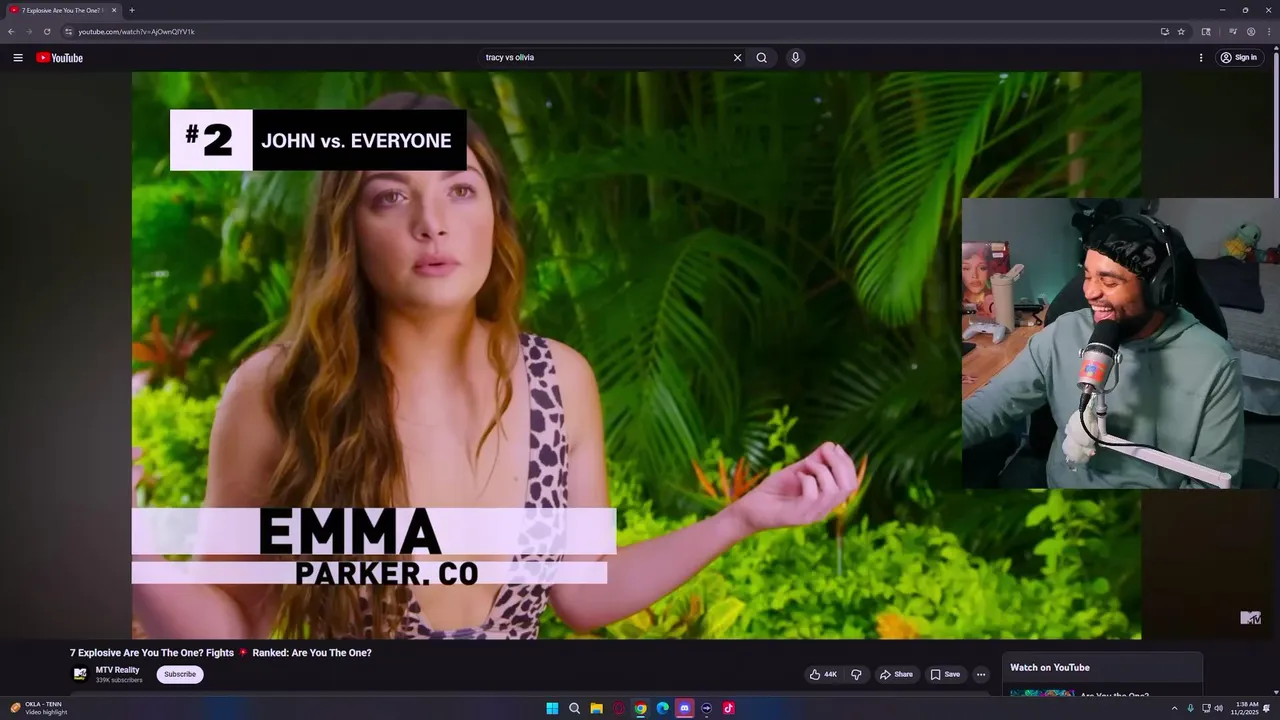Click the video player to pause
1280x720 pixels.
click(636, 355)
